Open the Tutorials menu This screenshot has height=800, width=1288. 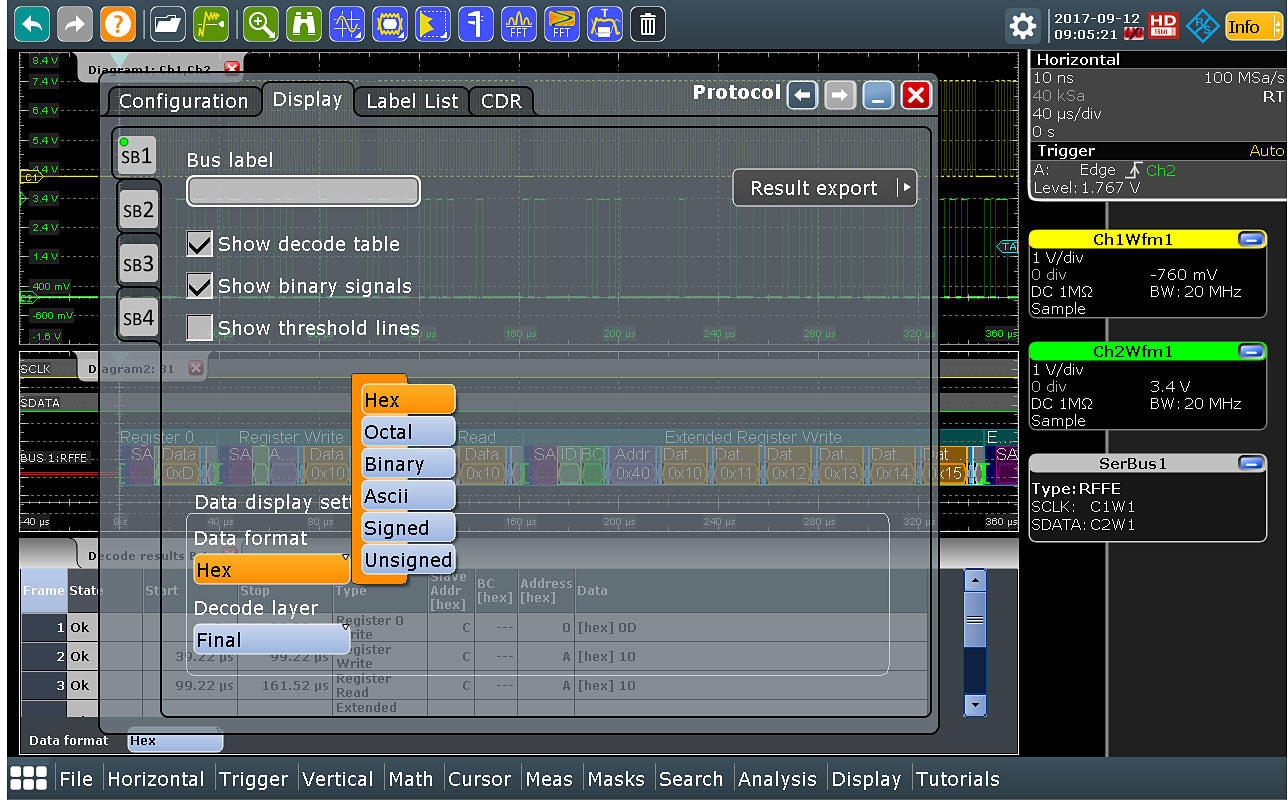pos(957,779)
